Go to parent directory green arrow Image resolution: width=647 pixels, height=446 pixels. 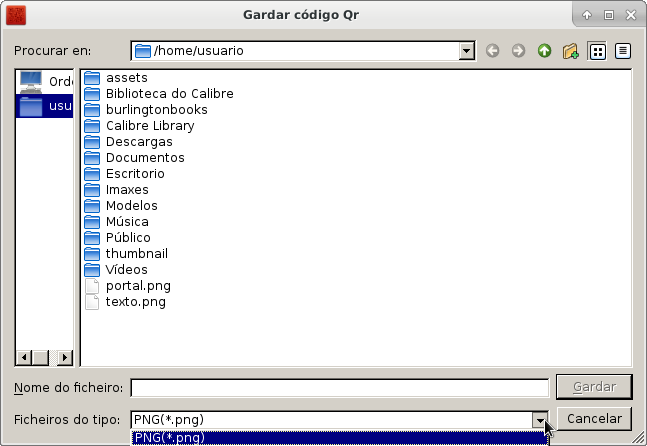pos(545,51)
